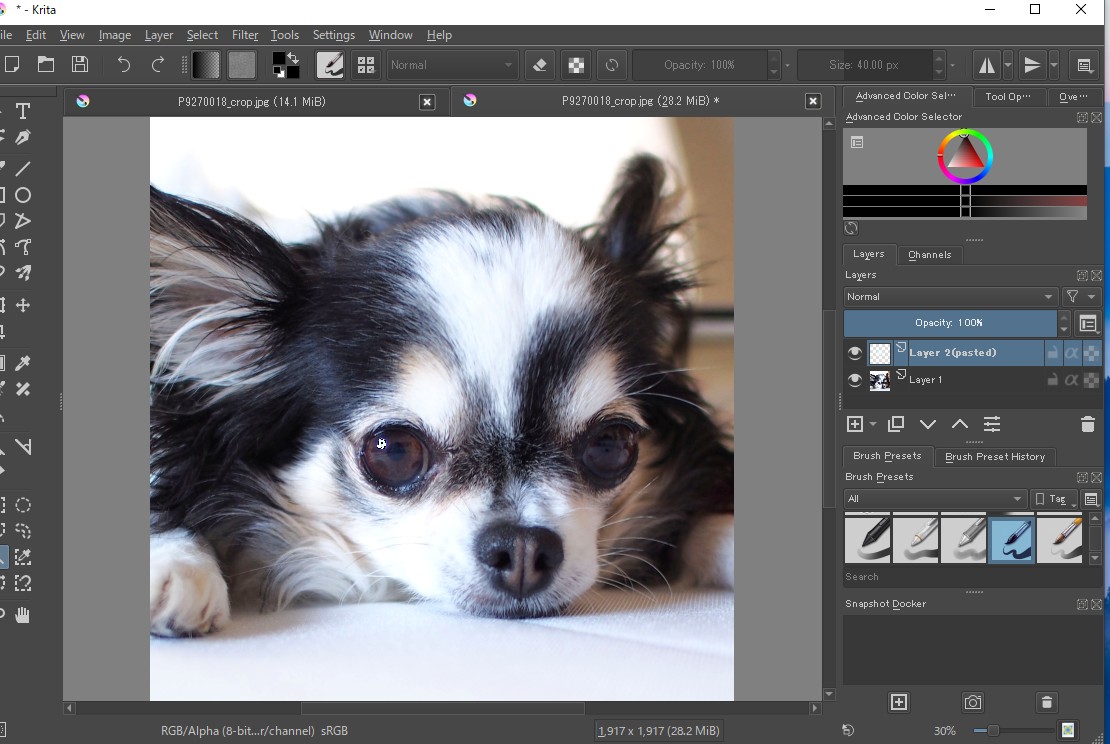Switch to Brush Preset History tab
1110x744 pixels.
[995, 457]
